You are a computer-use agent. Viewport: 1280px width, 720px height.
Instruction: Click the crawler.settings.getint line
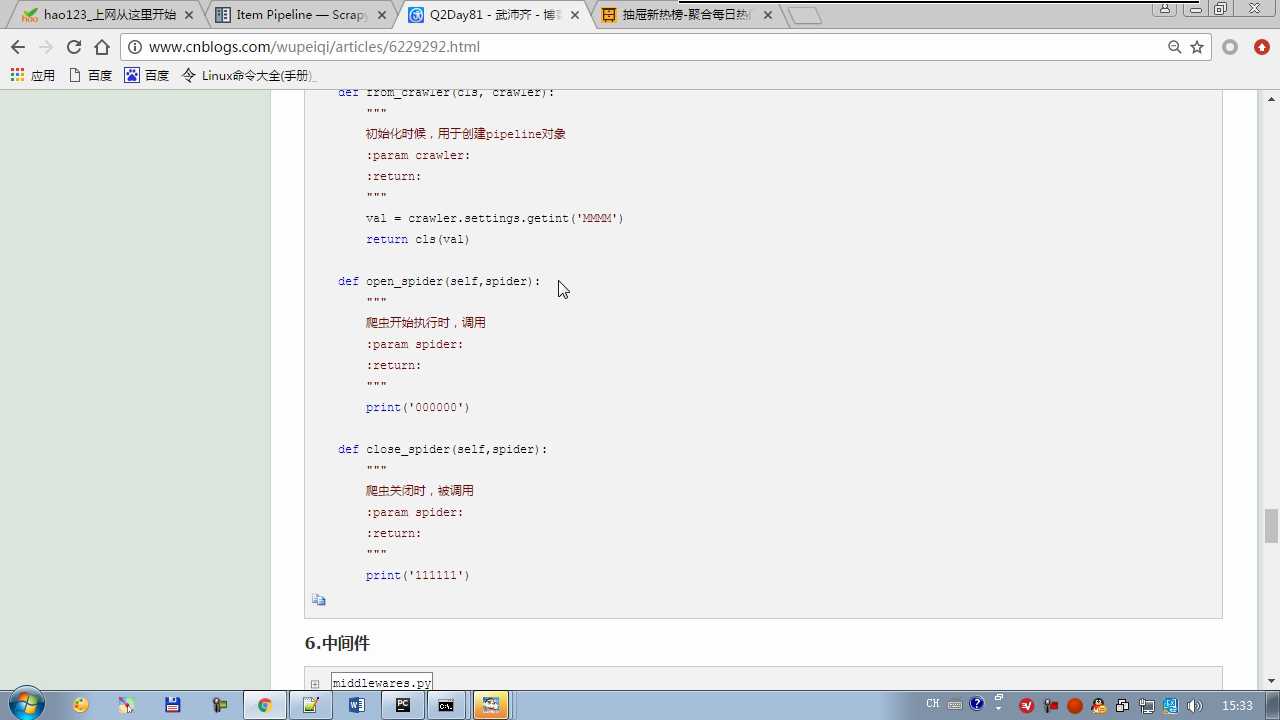pos(494,218)
